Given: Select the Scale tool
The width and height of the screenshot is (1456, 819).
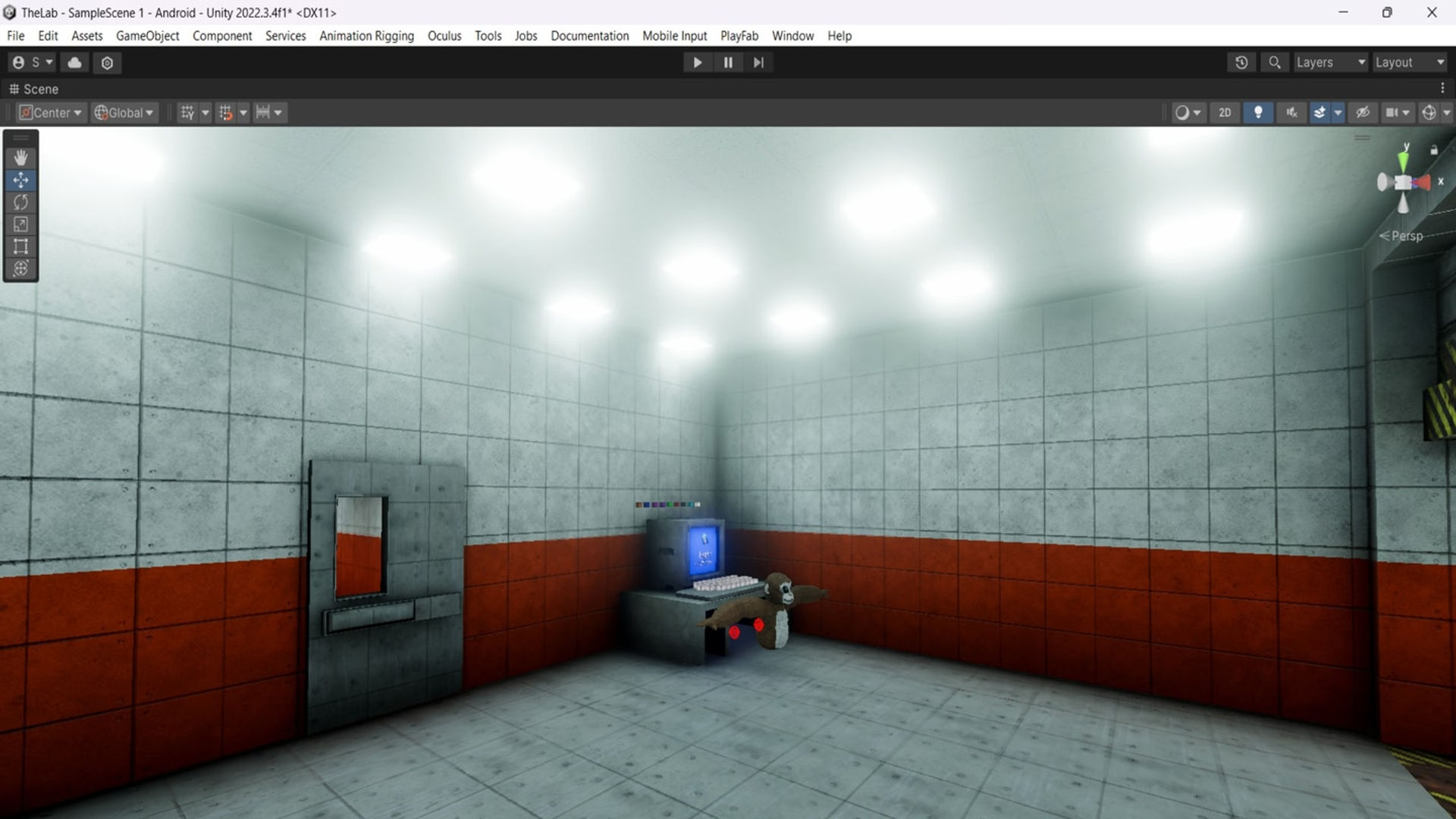Looking at the screenshot, I should coord(20,224).
